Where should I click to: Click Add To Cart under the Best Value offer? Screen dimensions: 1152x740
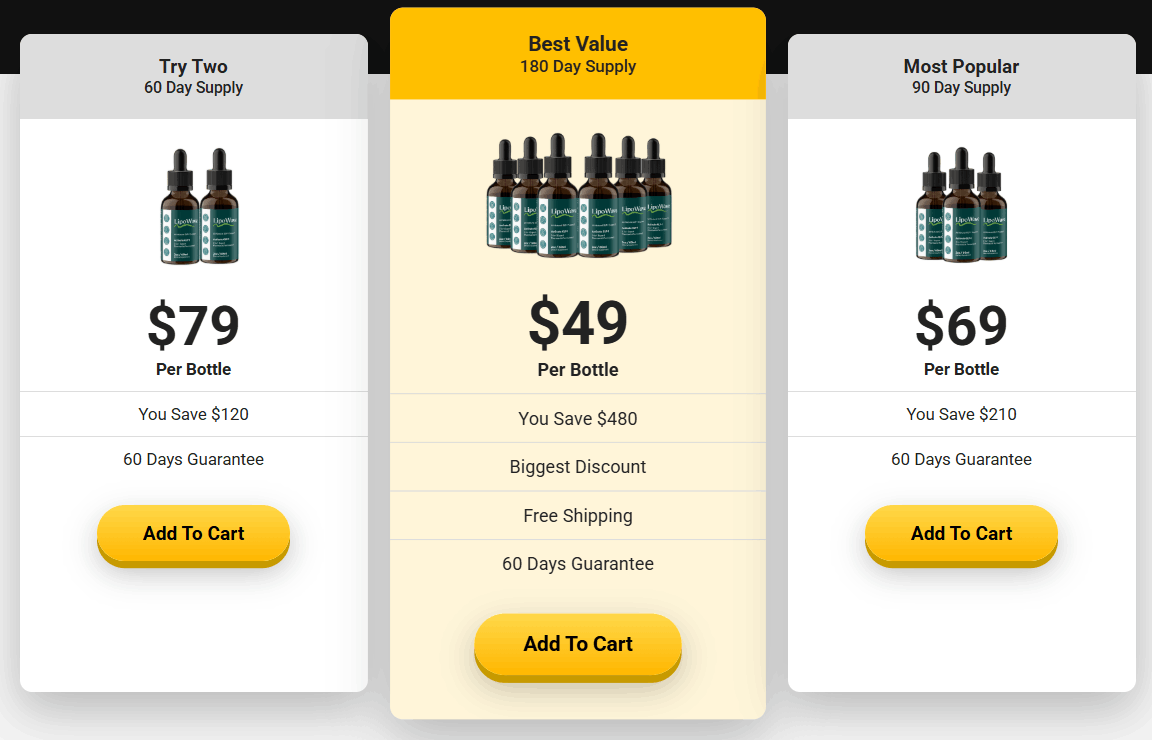coord(577,644)
